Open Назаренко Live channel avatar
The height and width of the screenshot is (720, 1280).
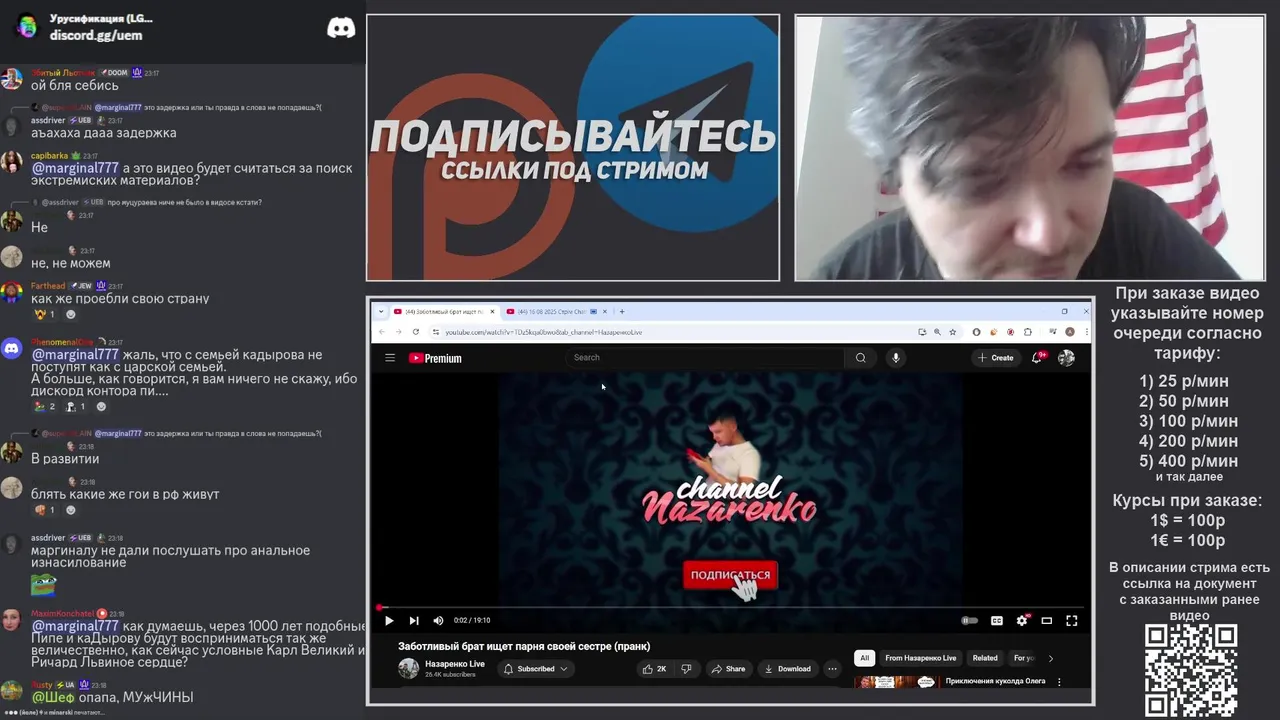(408, 669)
